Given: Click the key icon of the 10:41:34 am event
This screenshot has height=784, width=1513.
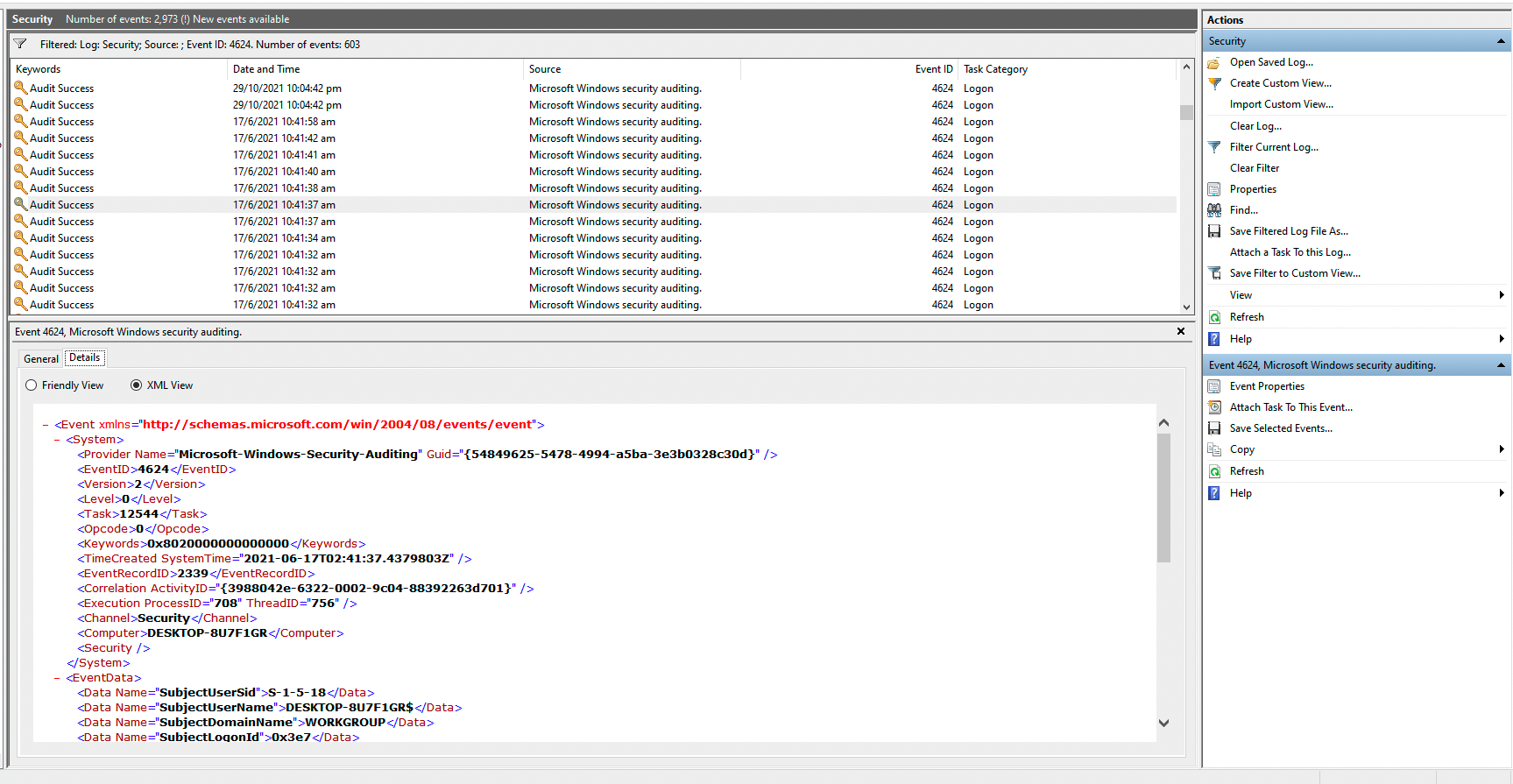Looking at the screenshot, I should pyautogui.click(x=20, y=237).
